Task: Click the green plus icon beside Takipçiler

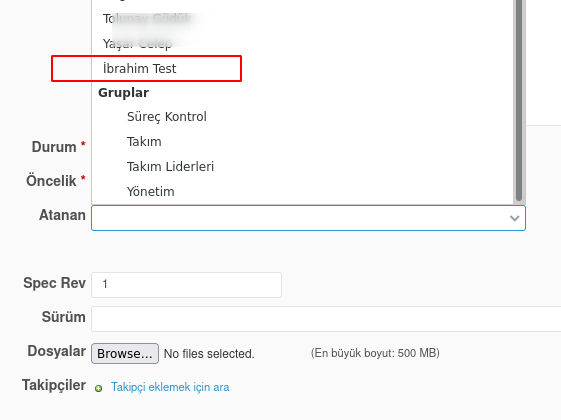Action: (98, 388)
